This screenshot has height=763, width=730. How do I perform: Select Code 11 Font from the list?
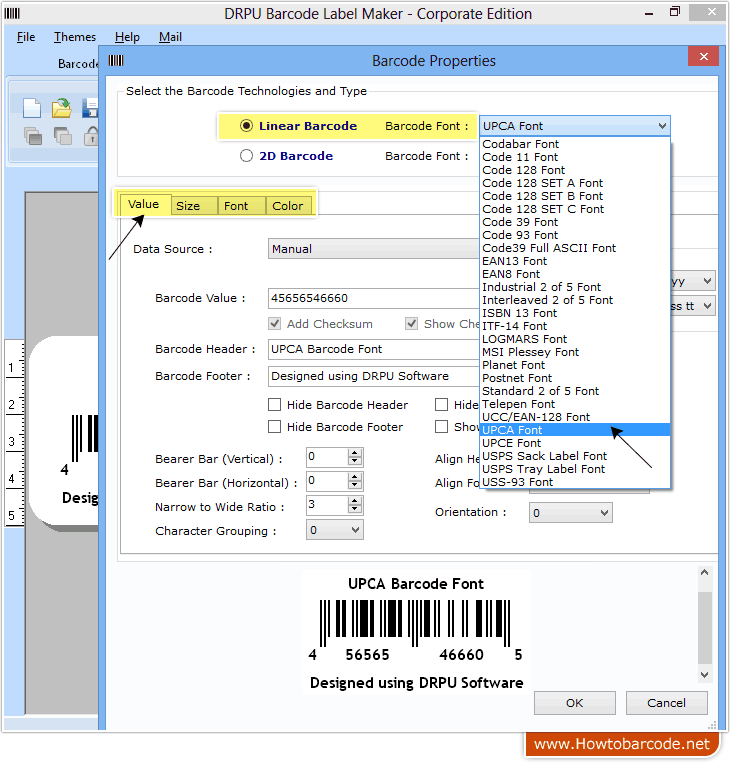click(x=575, y=157)
